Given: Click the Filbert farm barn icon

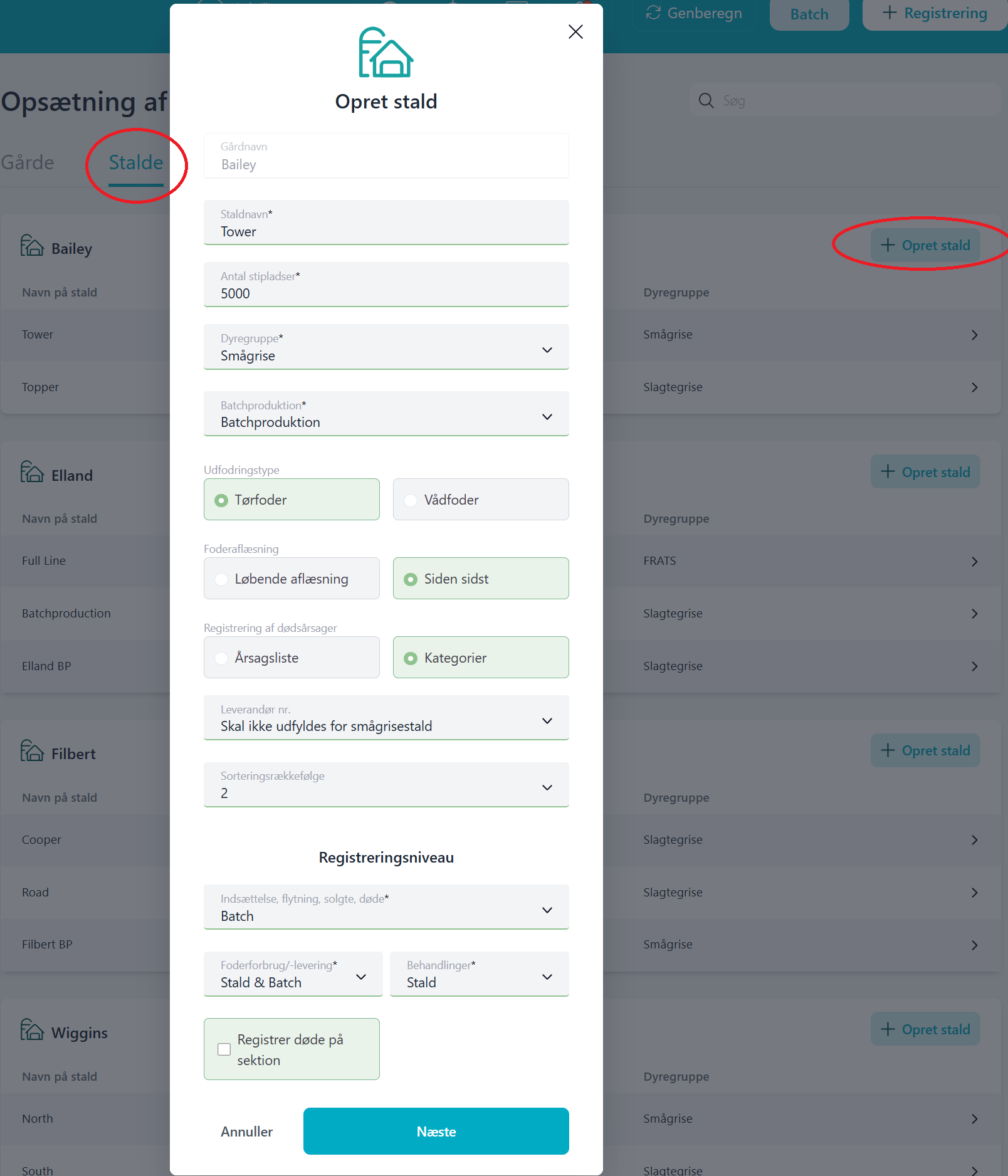Looking at the screenshot, I should tap(32, 751).
